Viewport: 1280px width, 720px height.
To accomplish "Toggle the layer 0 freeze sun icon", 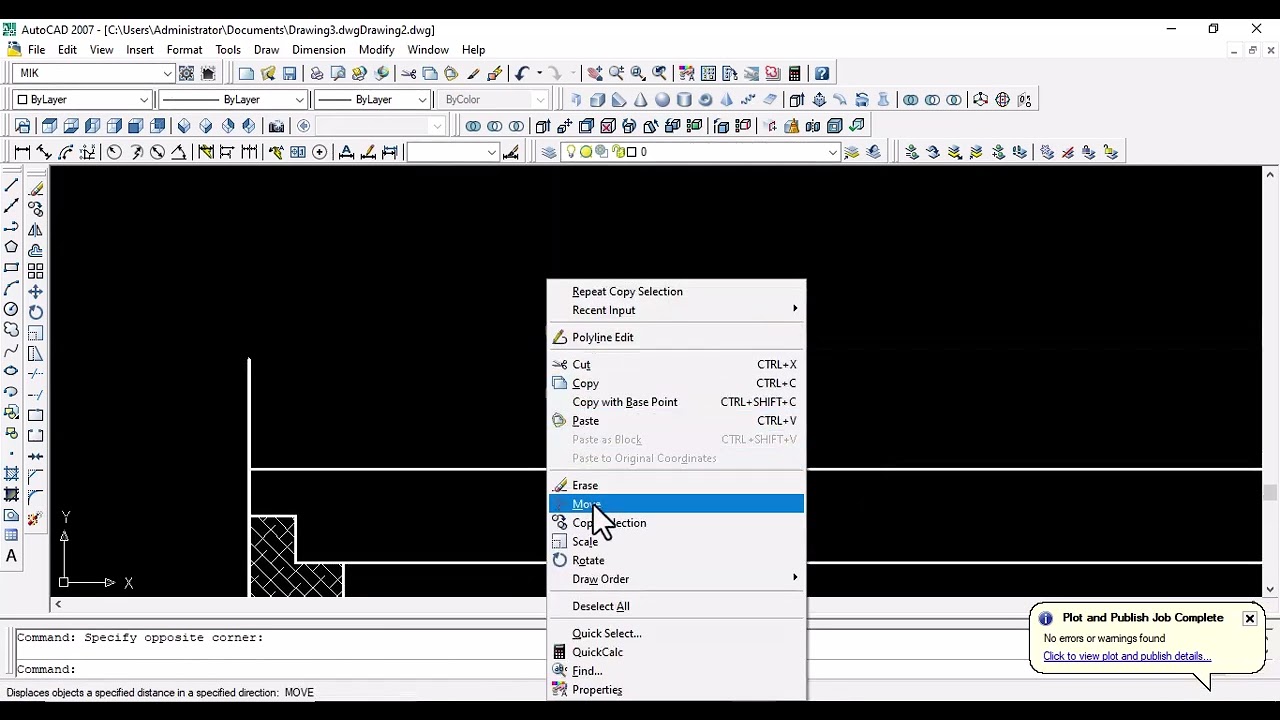I will point(586,152).
